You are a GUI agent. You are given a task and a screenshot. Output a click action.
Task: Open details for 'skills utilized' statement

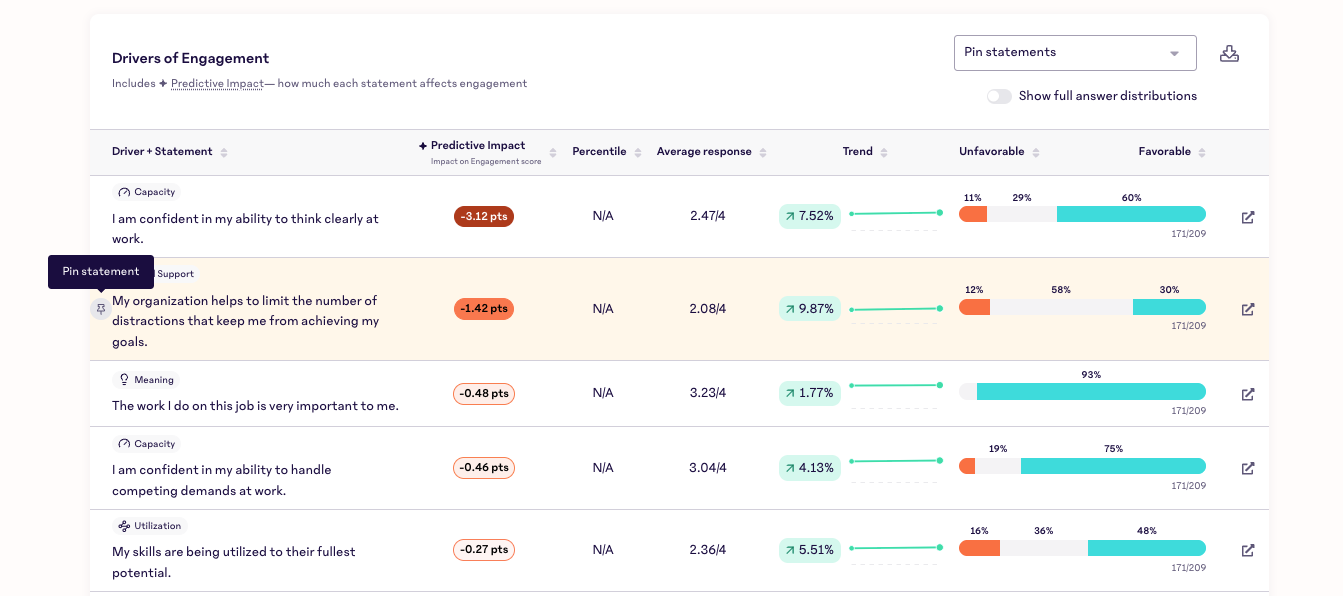tap(1247, 550)
